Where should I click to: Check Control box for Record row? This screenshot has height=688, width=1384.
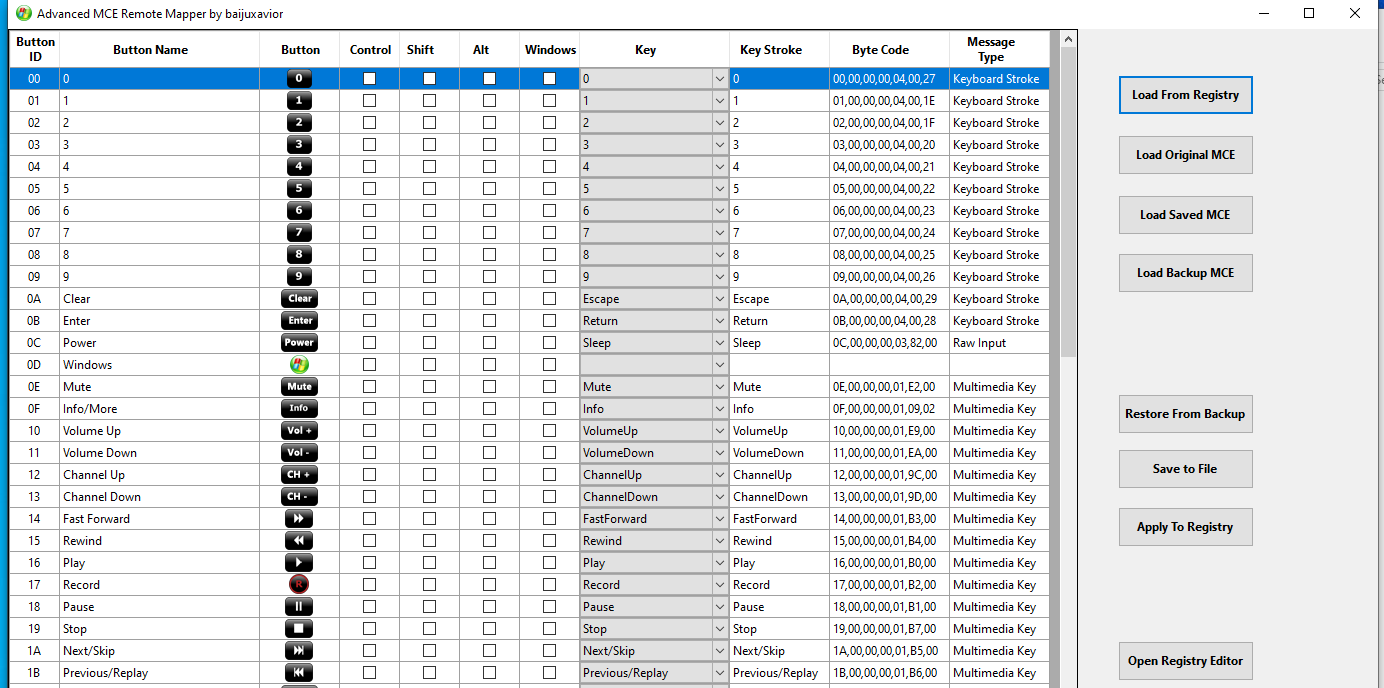369,584
